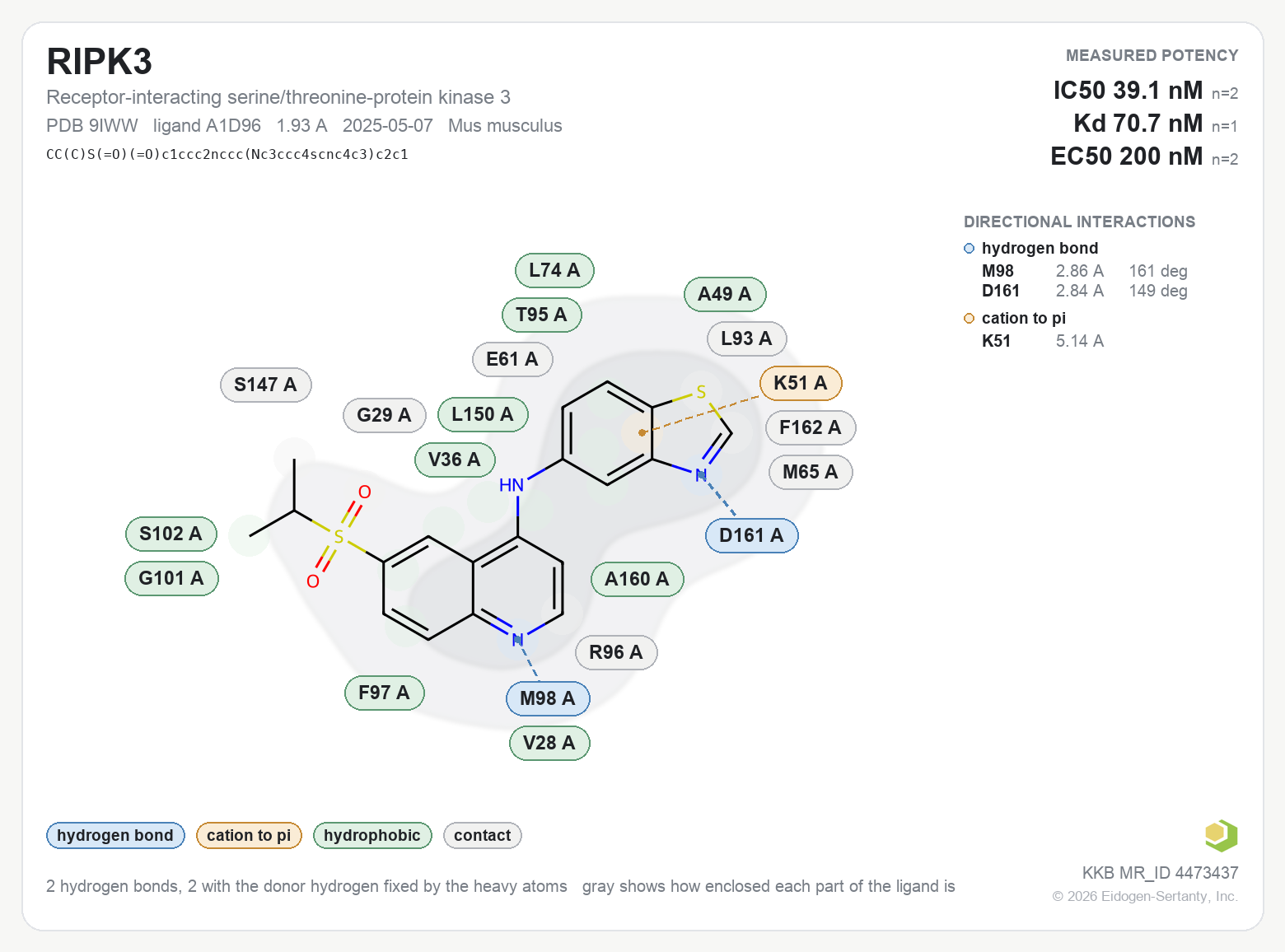Click residue label E61 A
This screenshot has height=952, width=1285.
click(x=512, y=359)
